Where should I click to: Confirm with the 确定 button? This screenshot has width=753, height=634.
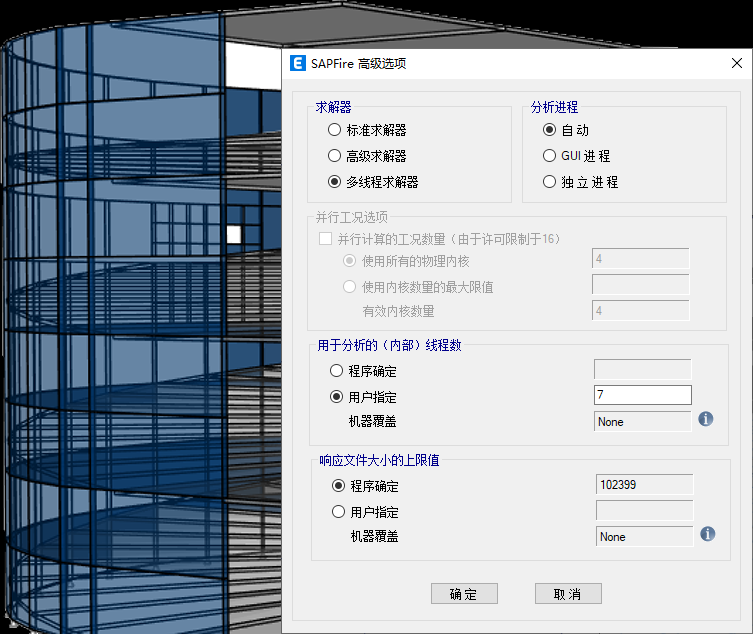(464, 594)
